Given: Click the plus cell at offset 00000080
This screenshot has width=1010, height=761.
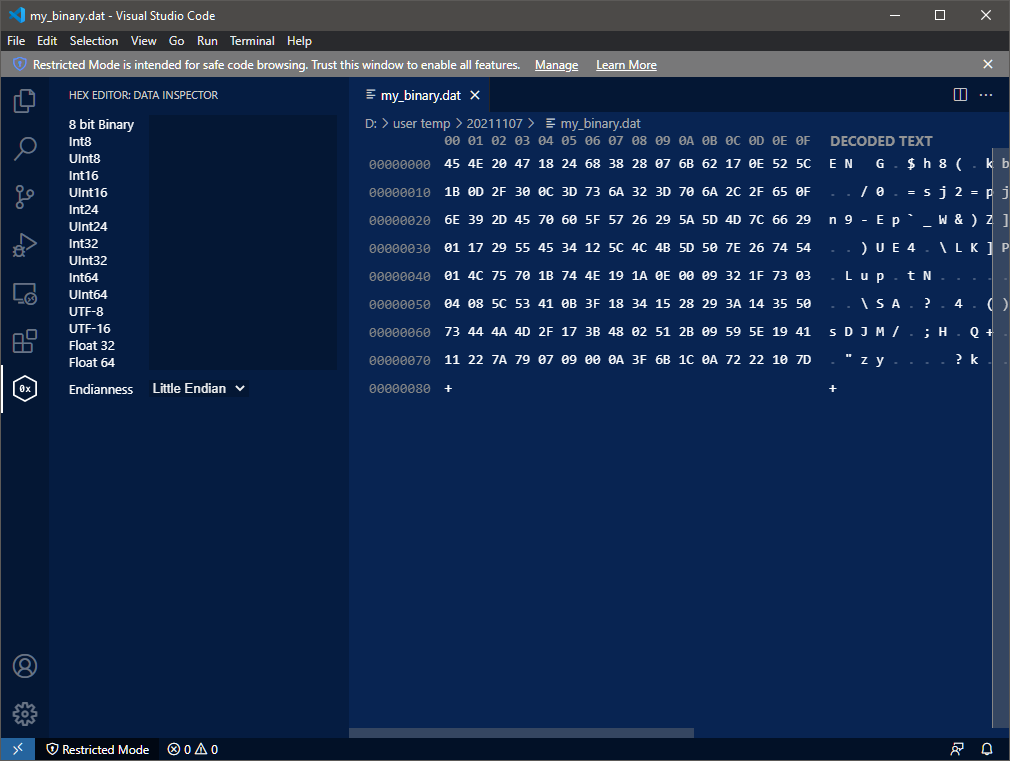Looking at the screenshot, I should point(448,388).
